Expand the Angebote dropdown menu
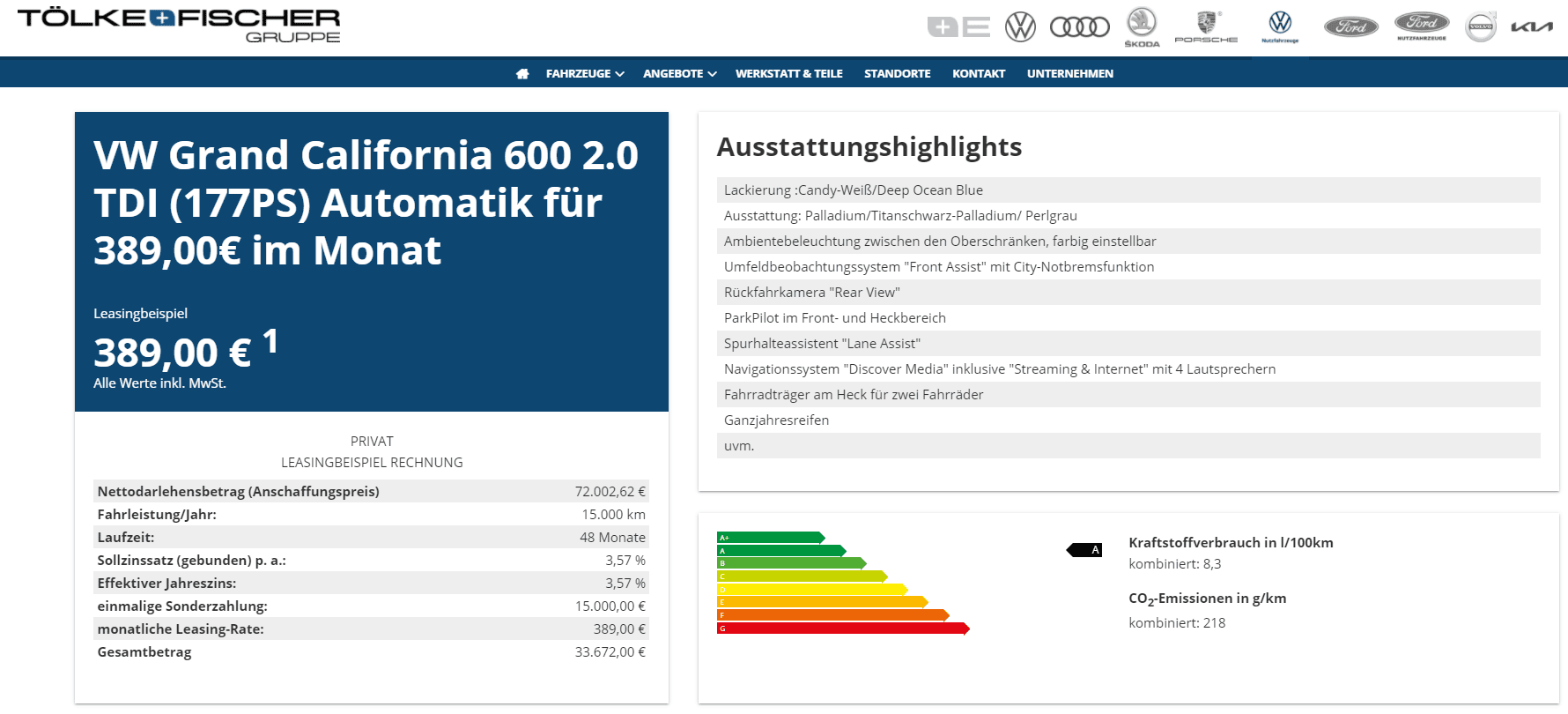 (x=679, y=74)
